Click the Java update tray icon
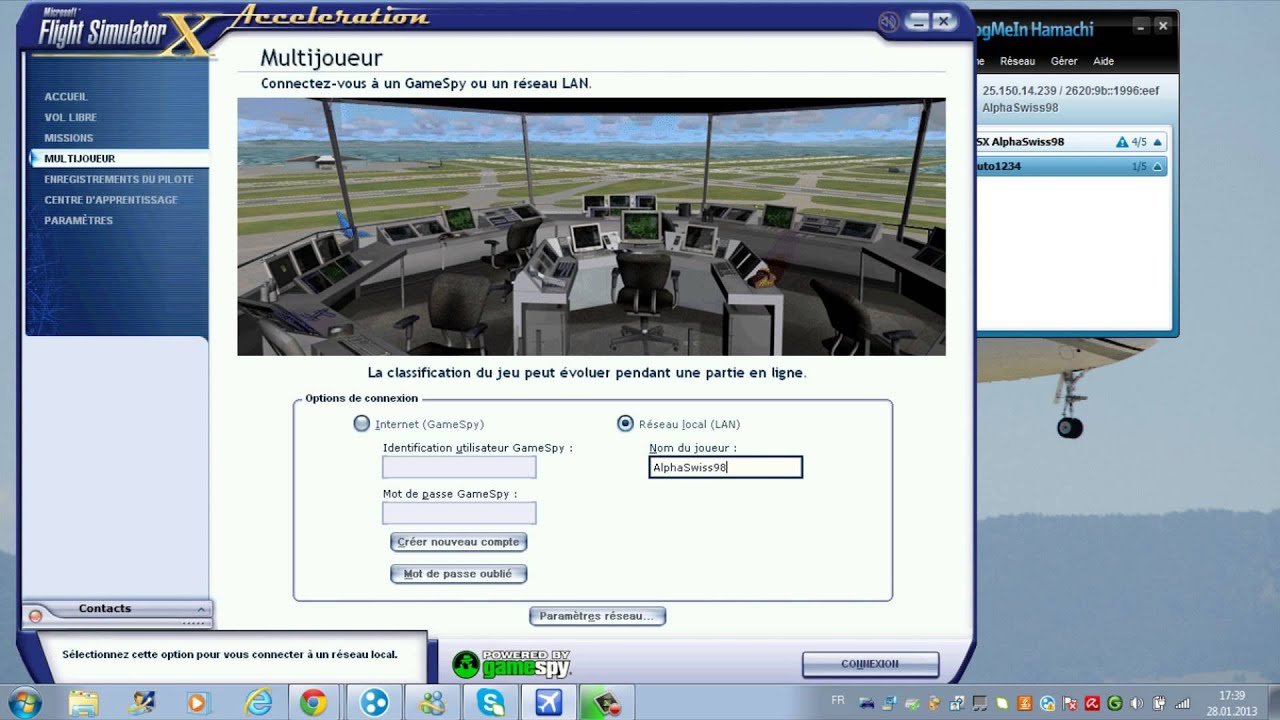 tap(1025, 703)
